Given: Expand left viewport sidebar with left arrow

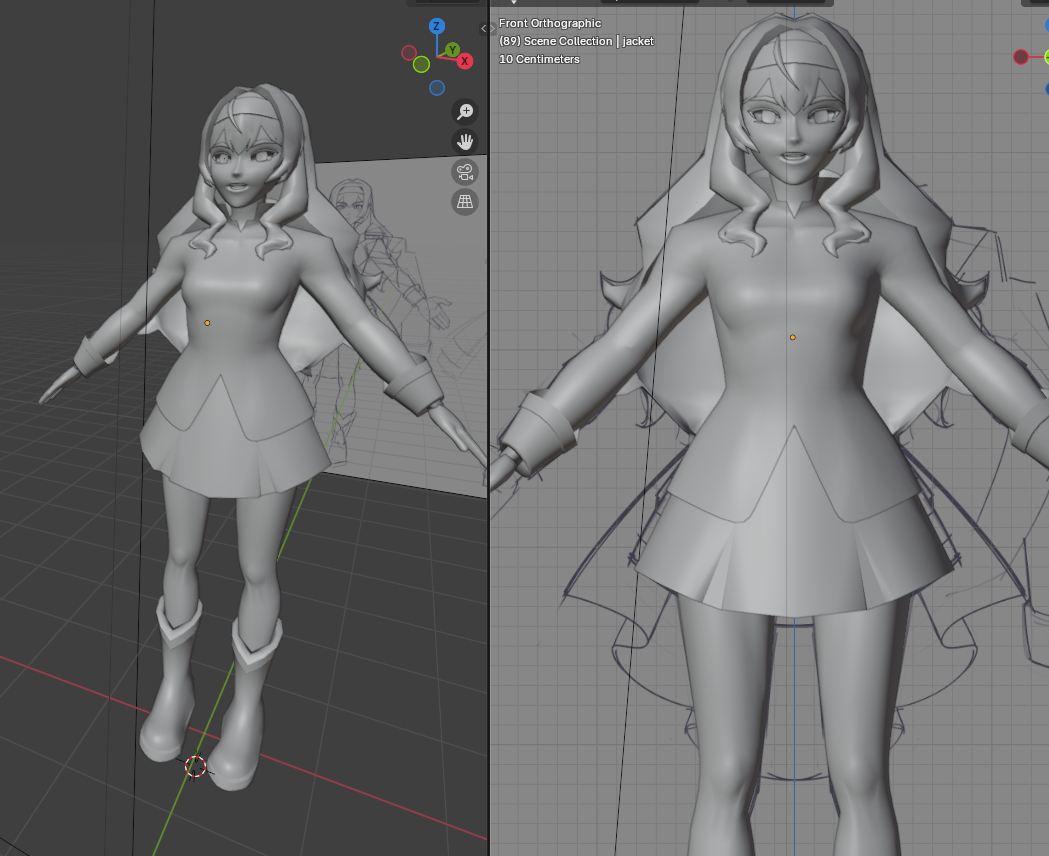Looking at the screenshot, I should [484, 29].
